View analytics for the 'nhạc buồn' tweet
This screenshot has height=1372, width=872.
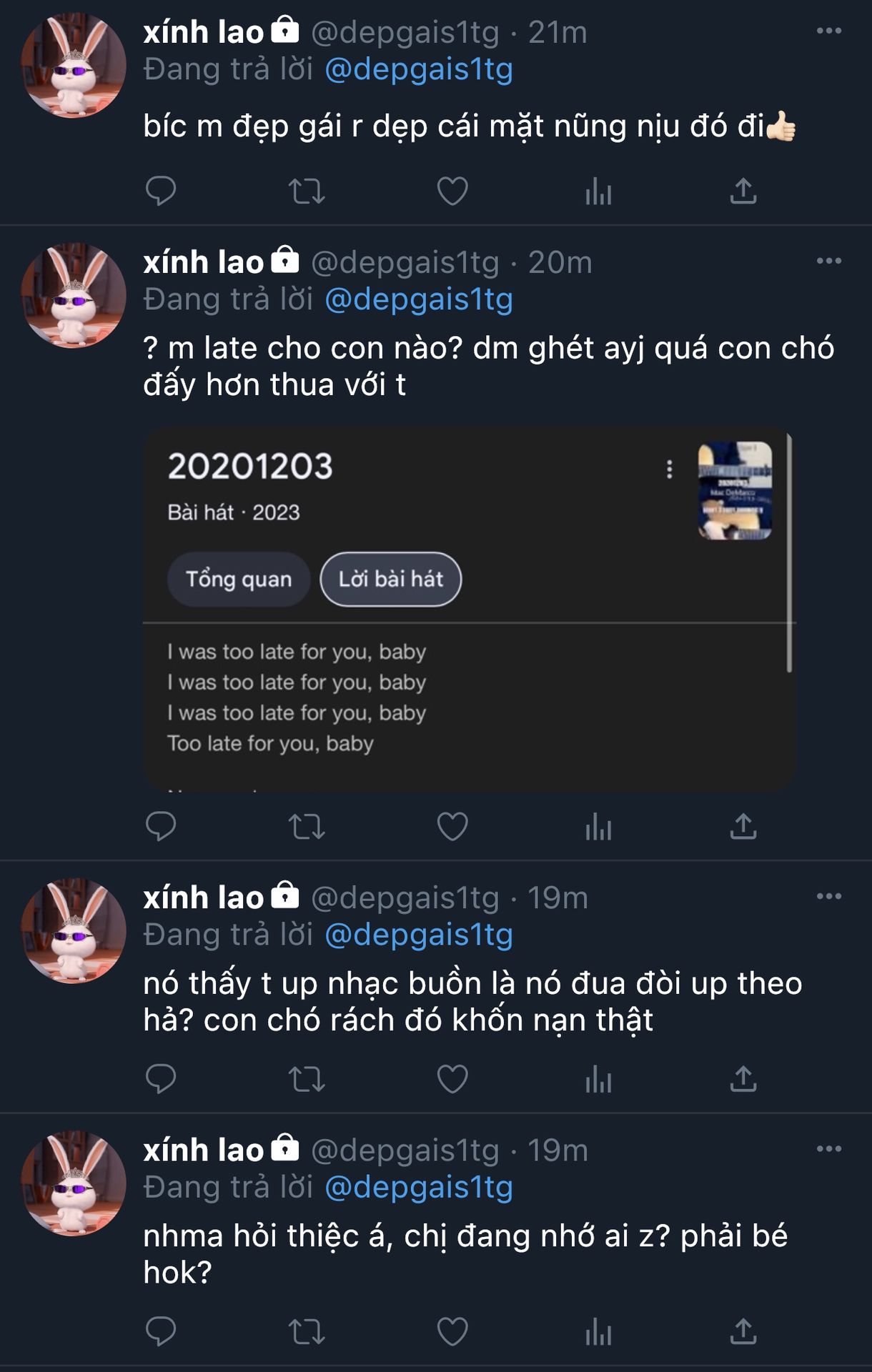(598, 1080)
